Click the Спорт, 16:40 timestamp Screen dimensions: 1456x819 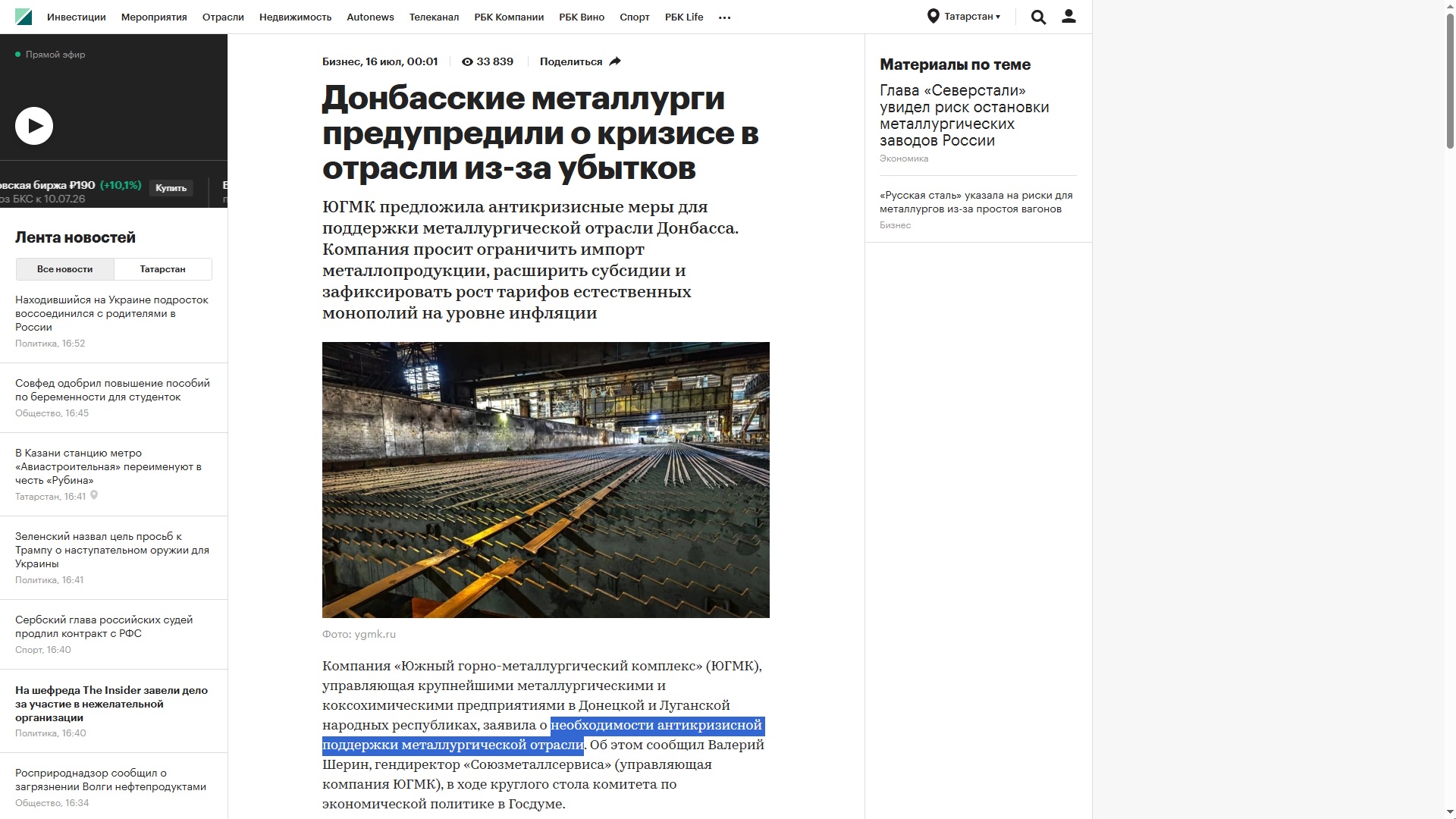43,650
